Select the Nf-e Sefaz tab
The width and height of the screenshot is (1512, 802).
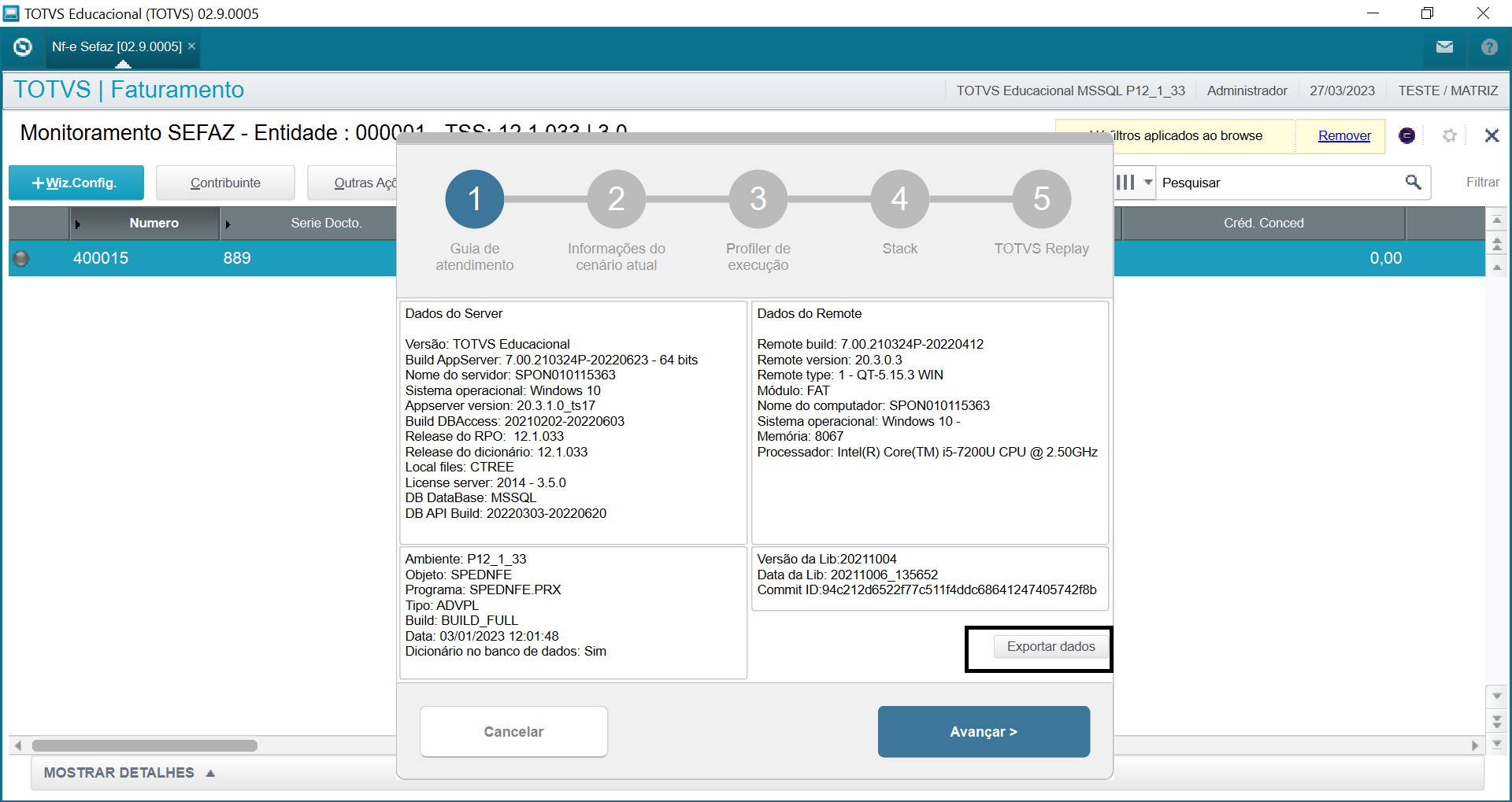click(x=118, y=46)
